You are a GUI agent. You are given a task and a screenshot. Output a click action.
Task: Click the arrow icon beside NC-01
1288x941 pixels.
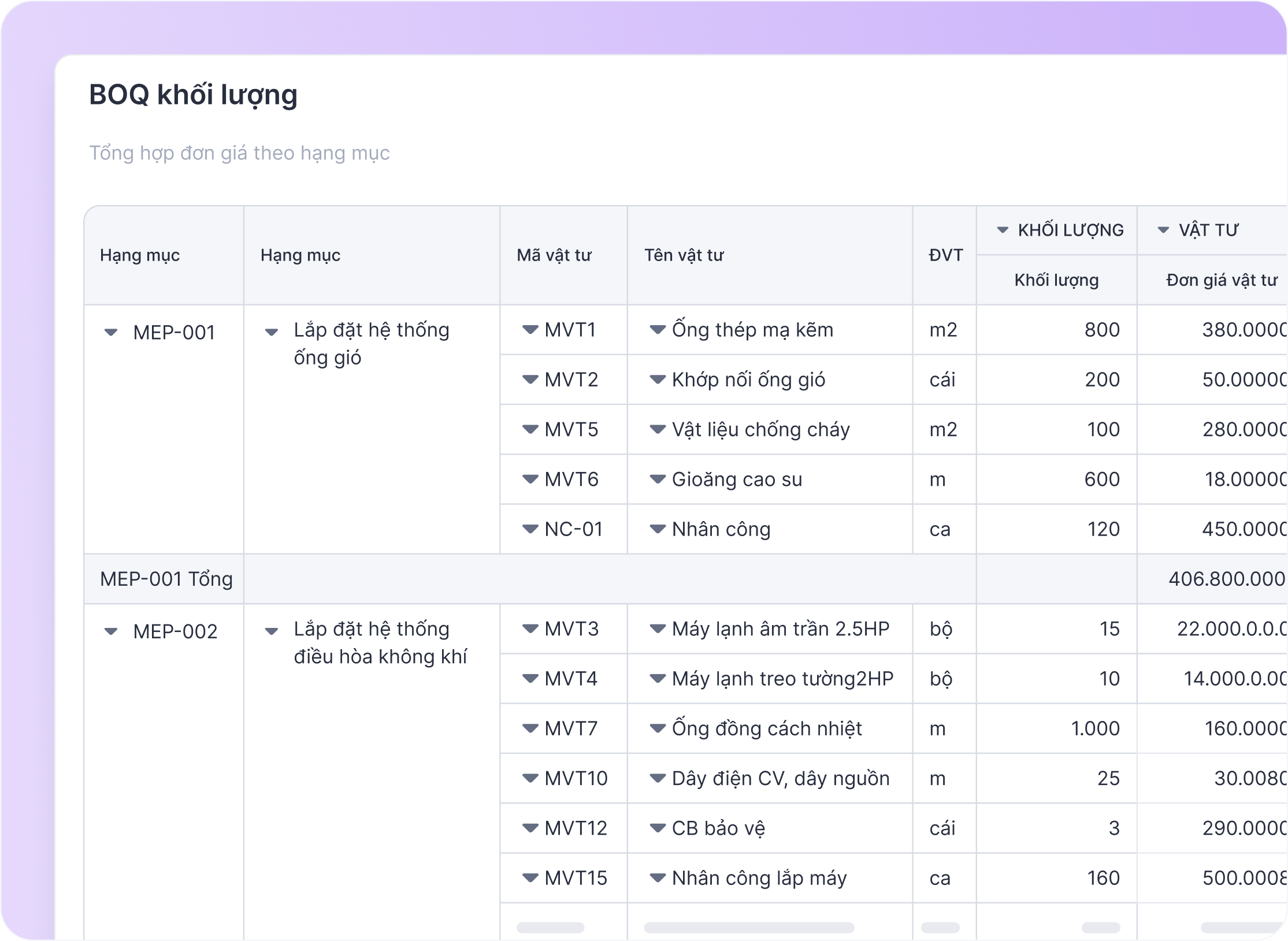click(x=530, y=529)
